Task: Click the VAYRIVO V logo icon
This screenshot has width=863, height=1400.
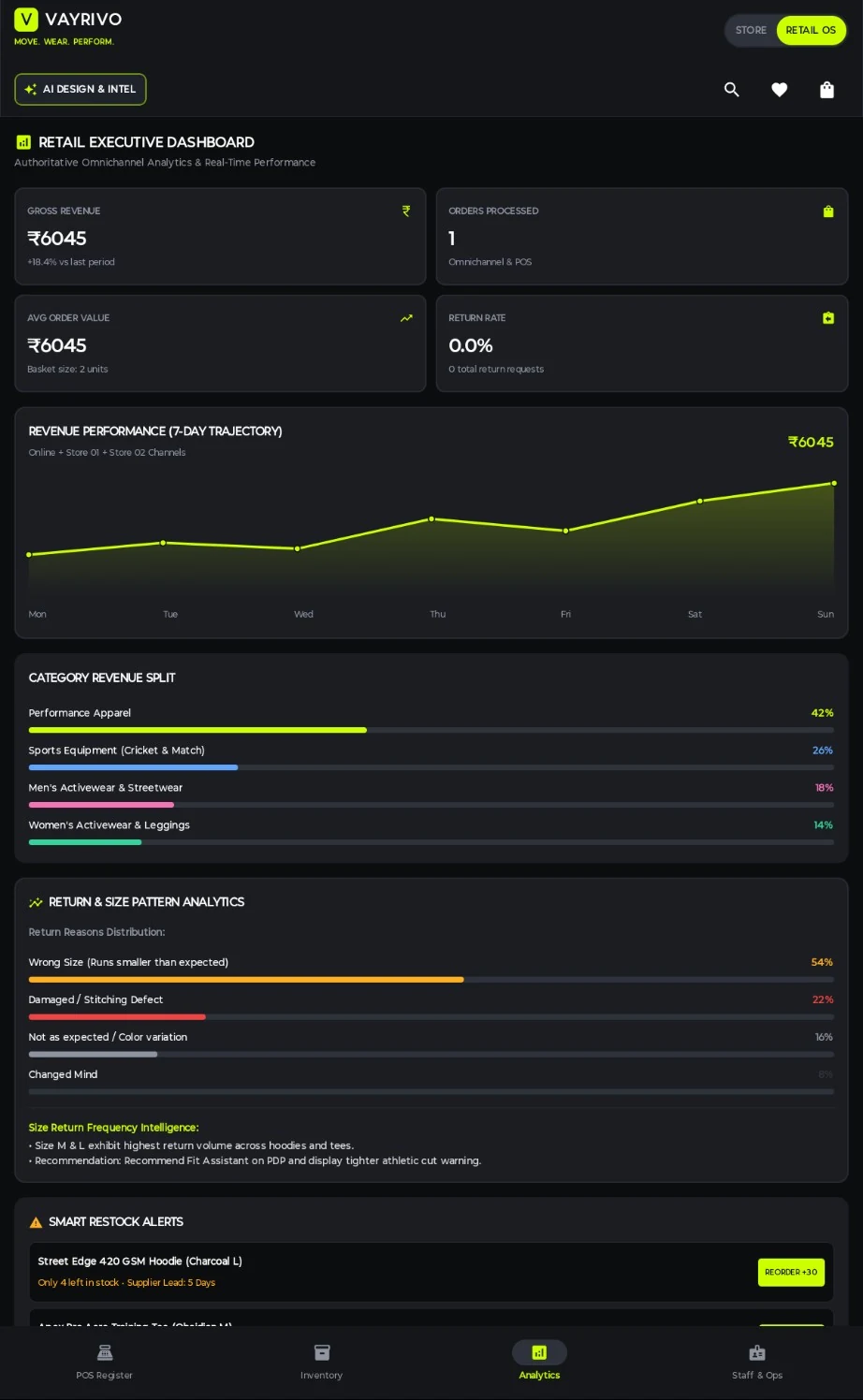Action: tap(26, 19)
